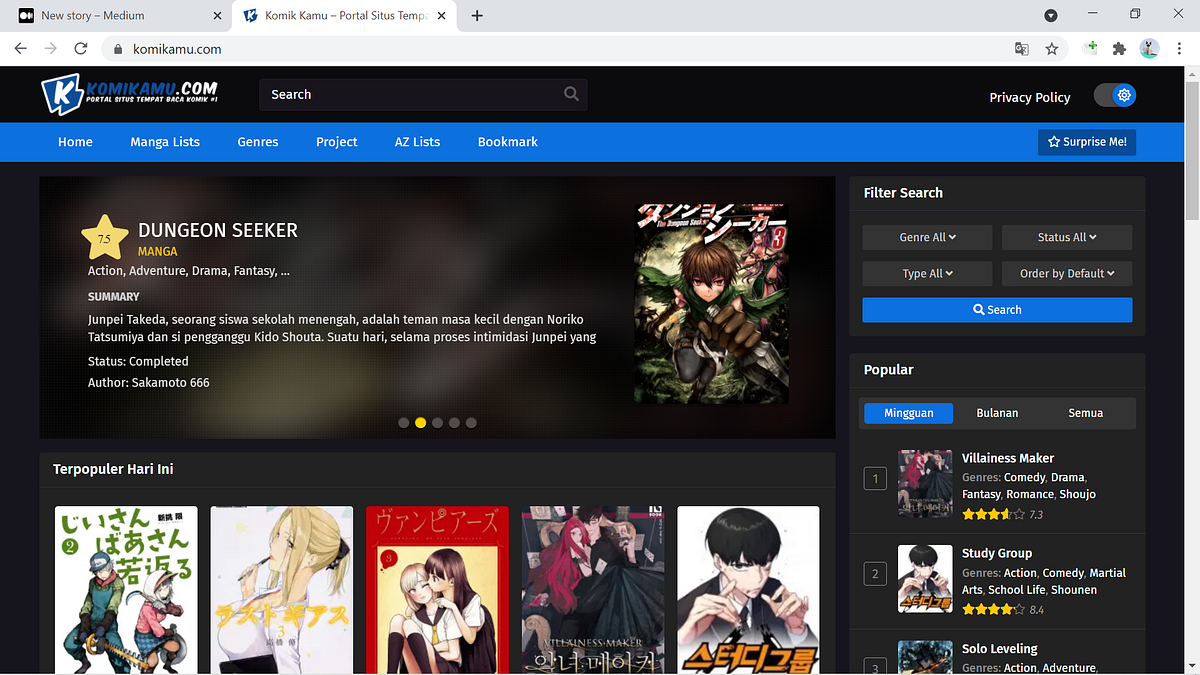Click the Komikamu.com logo

tap(130, 95)
